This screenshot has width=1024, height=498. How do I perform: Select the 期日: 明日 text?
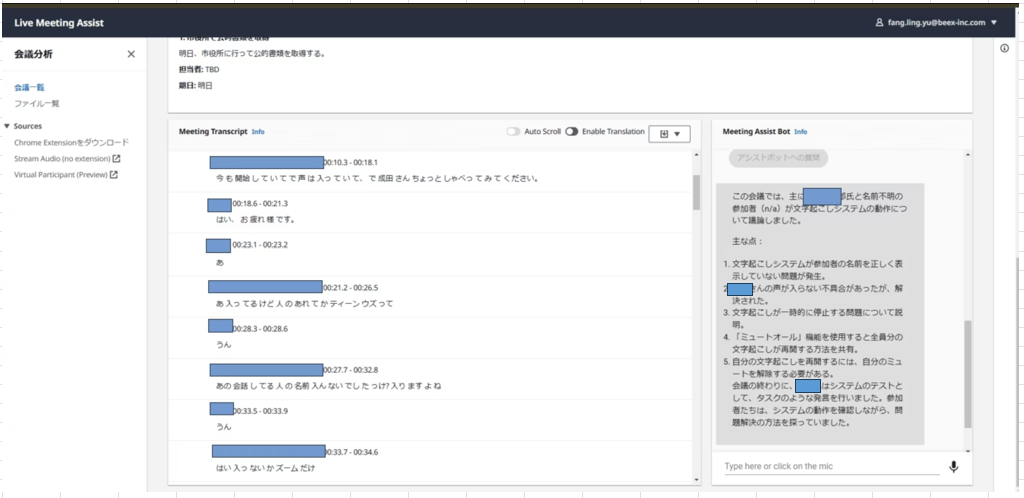pyautogui.click(x=196, y=86)
